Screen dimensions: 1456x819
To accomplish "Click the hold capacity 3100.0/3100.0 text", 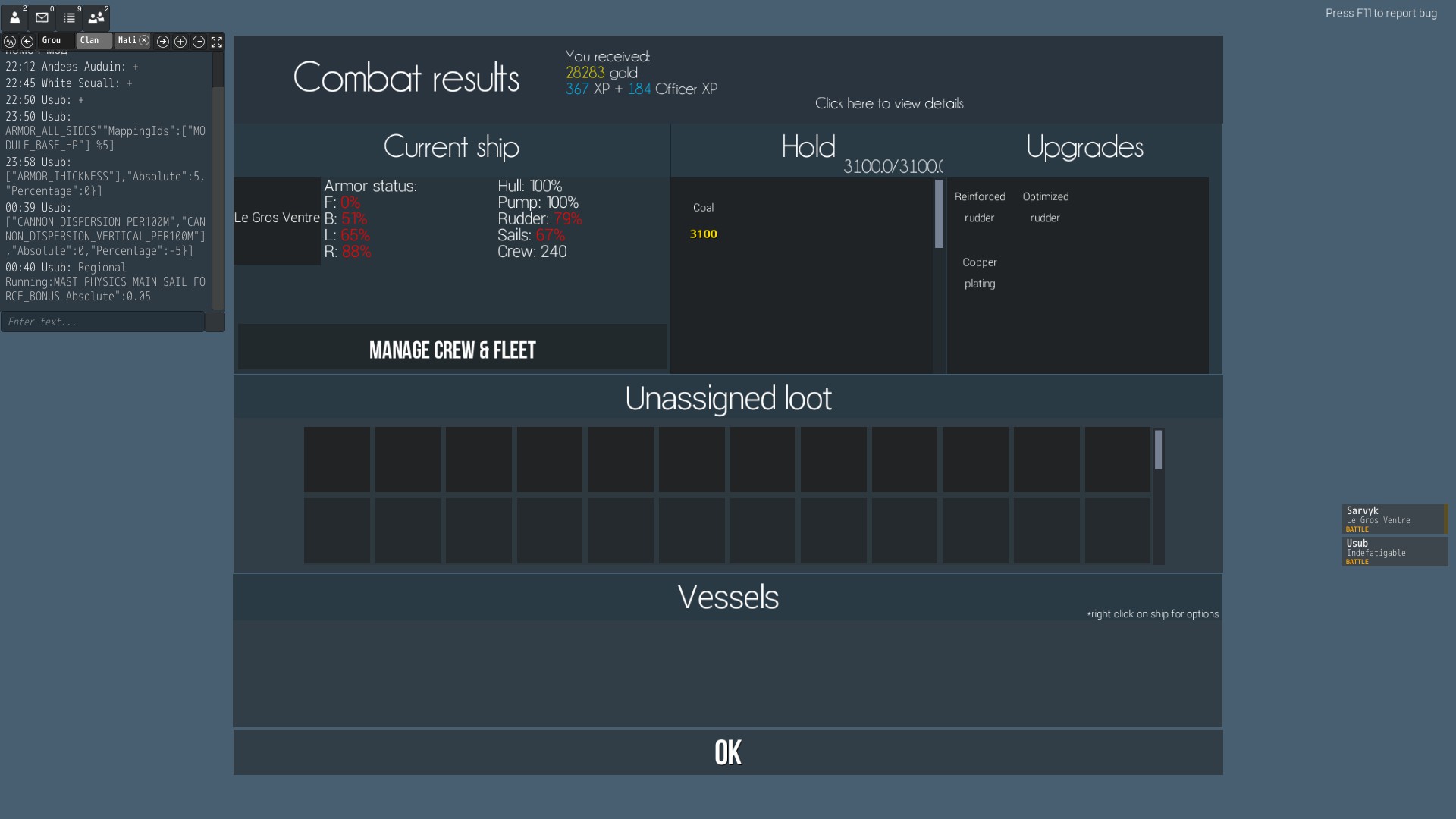I will click(893, 167).
